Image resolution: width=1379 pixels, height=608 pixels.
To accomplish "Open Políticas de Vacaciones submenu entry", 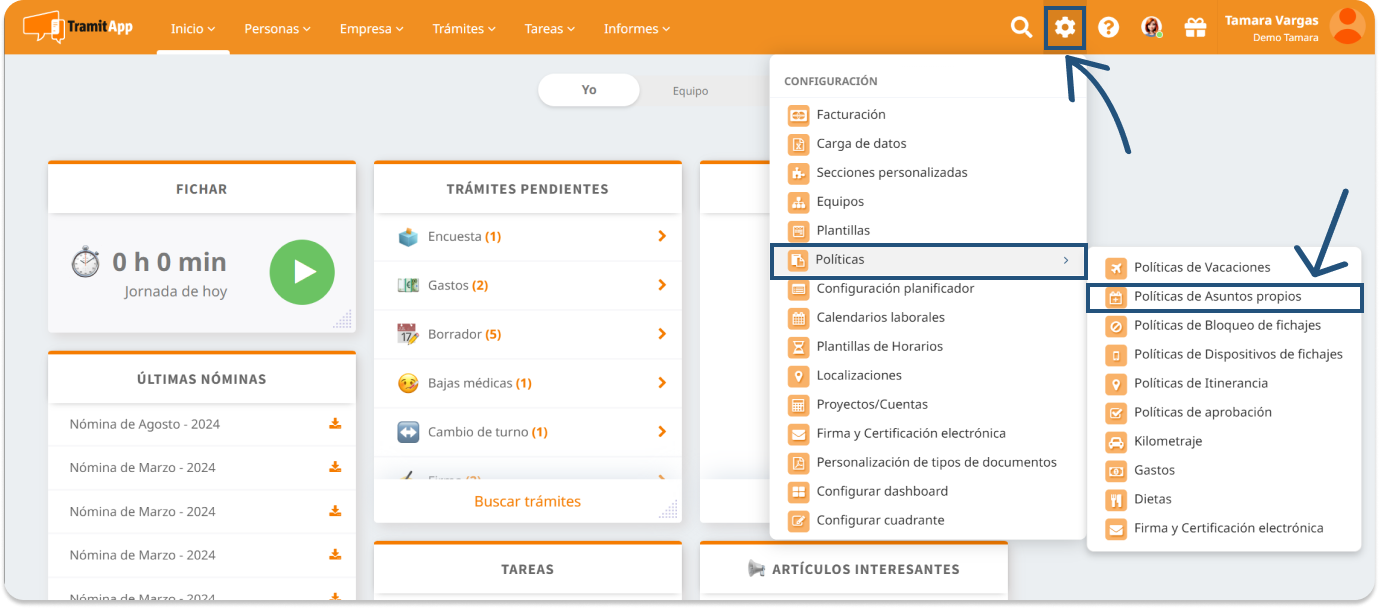I will (x=1202, y=268).
